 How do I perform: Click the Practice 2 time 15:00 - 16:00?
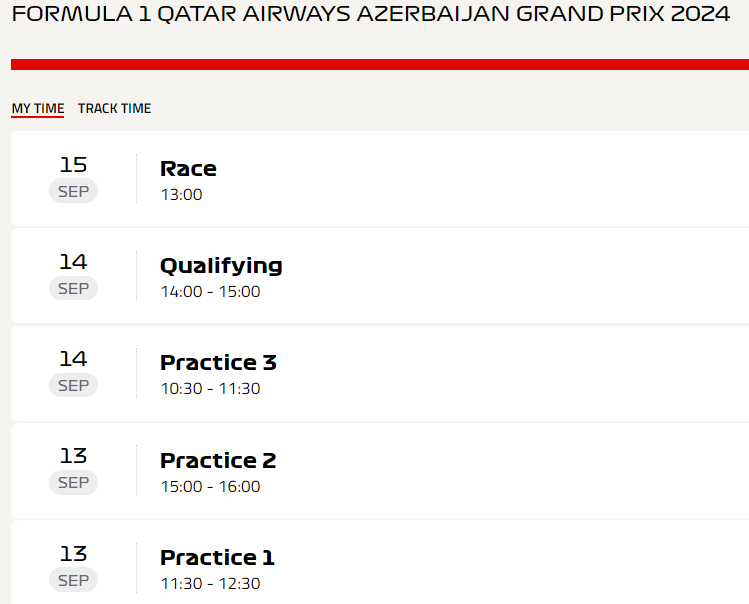(210, 486)
